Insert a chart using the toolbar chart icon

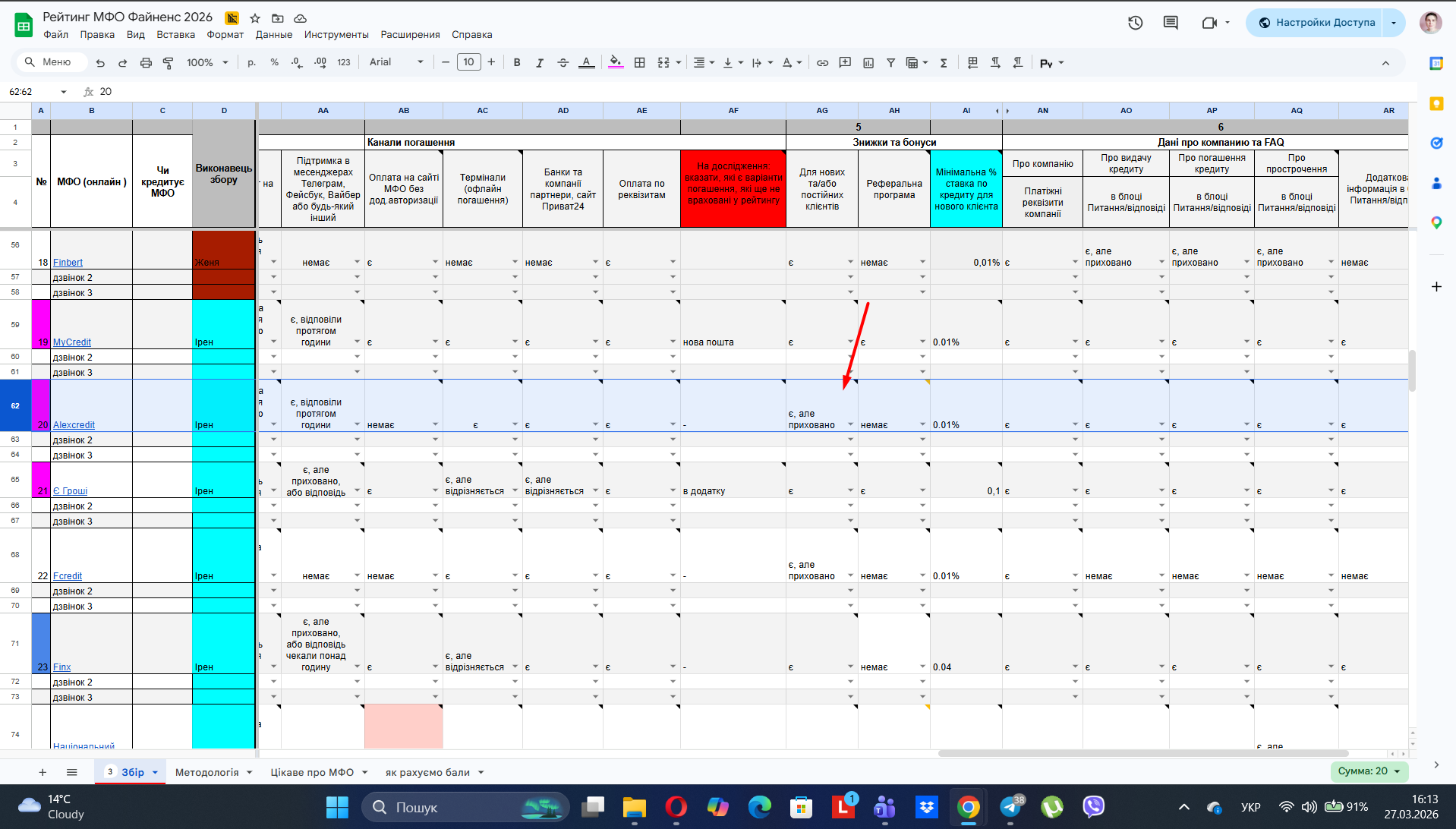coord(868,63)
